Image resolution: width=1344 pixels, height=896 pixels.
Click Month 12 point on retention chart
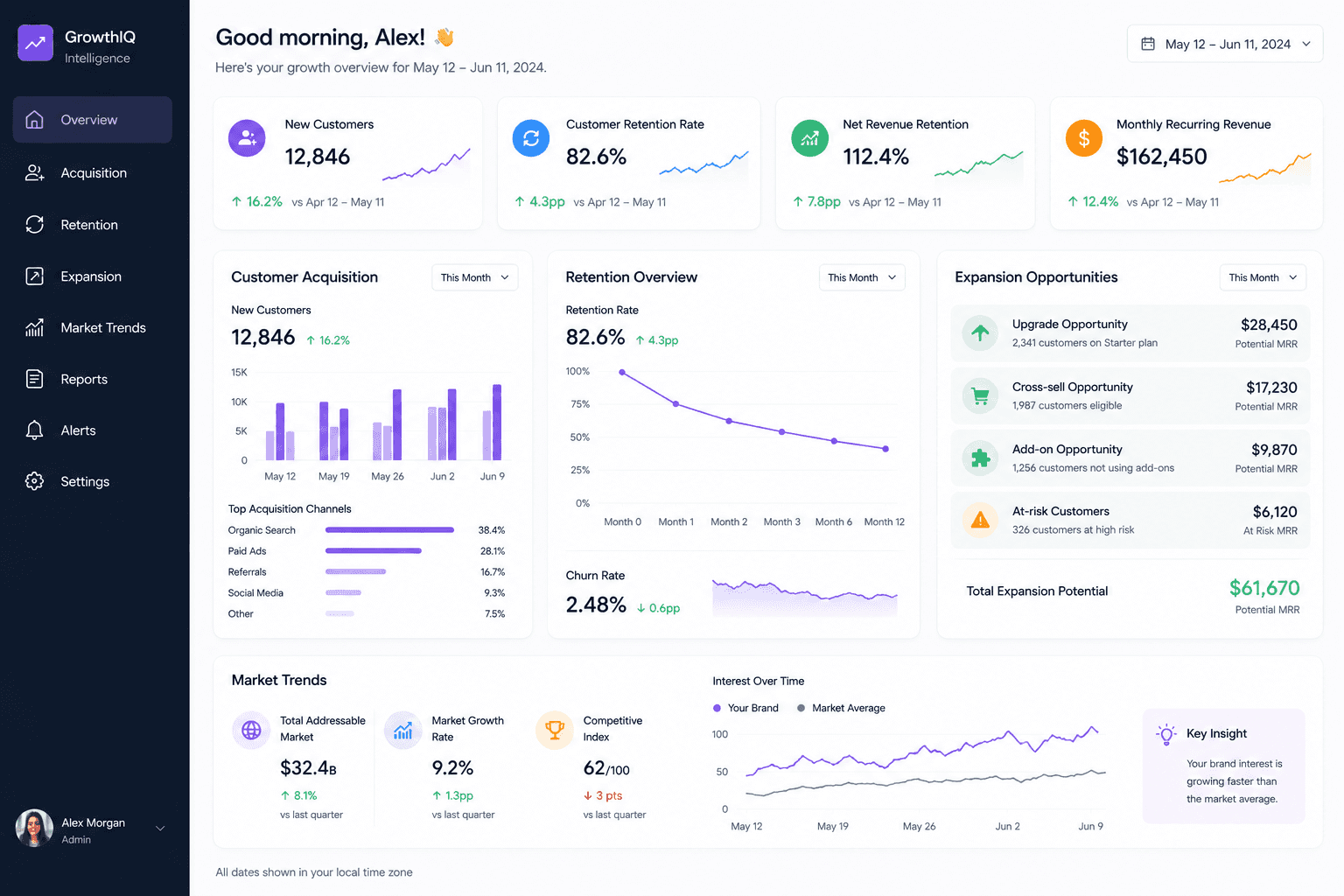click(885, 449)
